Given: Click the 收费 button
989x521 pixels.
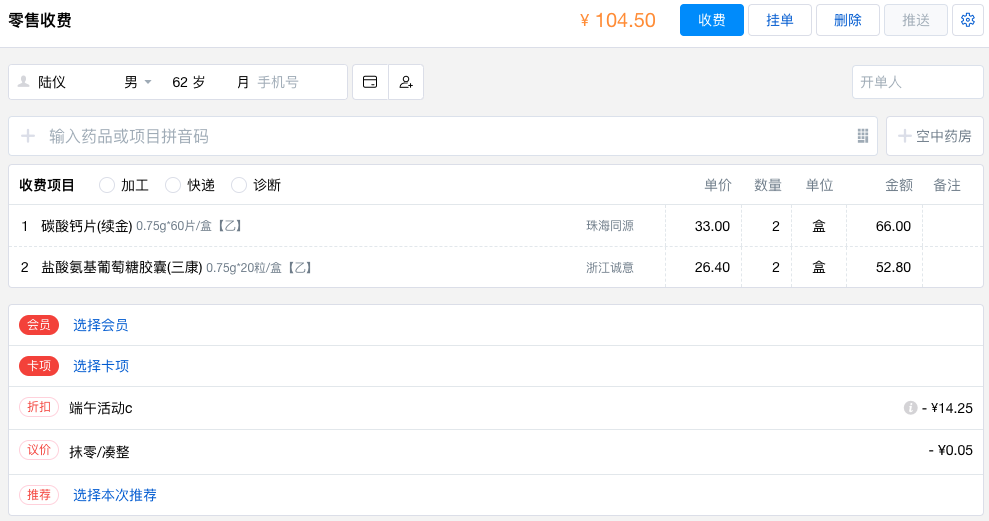Looking at the screenshot, I should (x=712, y=20).
